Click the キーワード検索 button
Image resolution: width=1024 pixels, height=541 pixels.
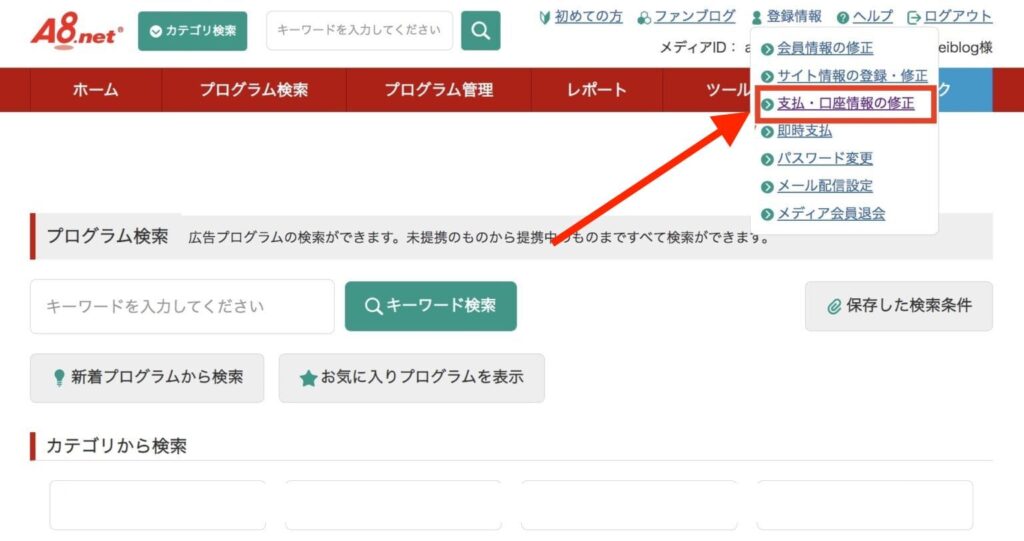[x=430, y=306]
